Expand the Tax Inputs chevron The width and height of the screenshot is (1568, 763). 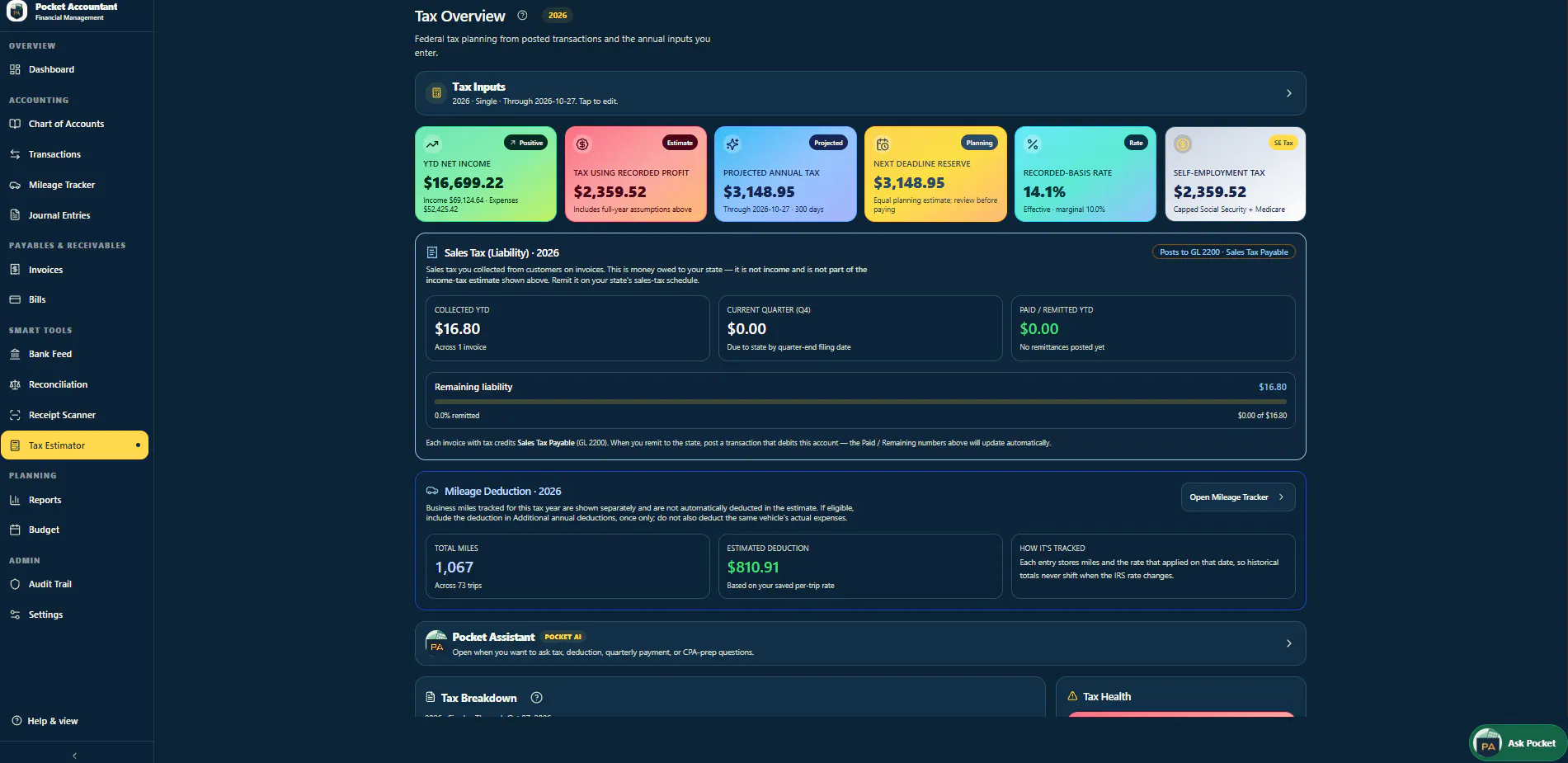click(x=1288, y=93)
